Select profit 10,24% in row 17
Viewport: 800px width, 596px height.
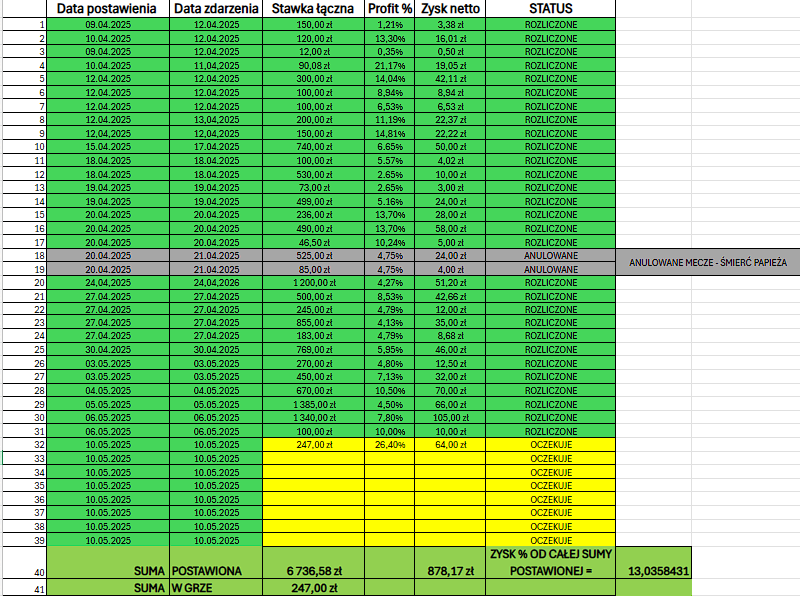[x=390, y=242]
